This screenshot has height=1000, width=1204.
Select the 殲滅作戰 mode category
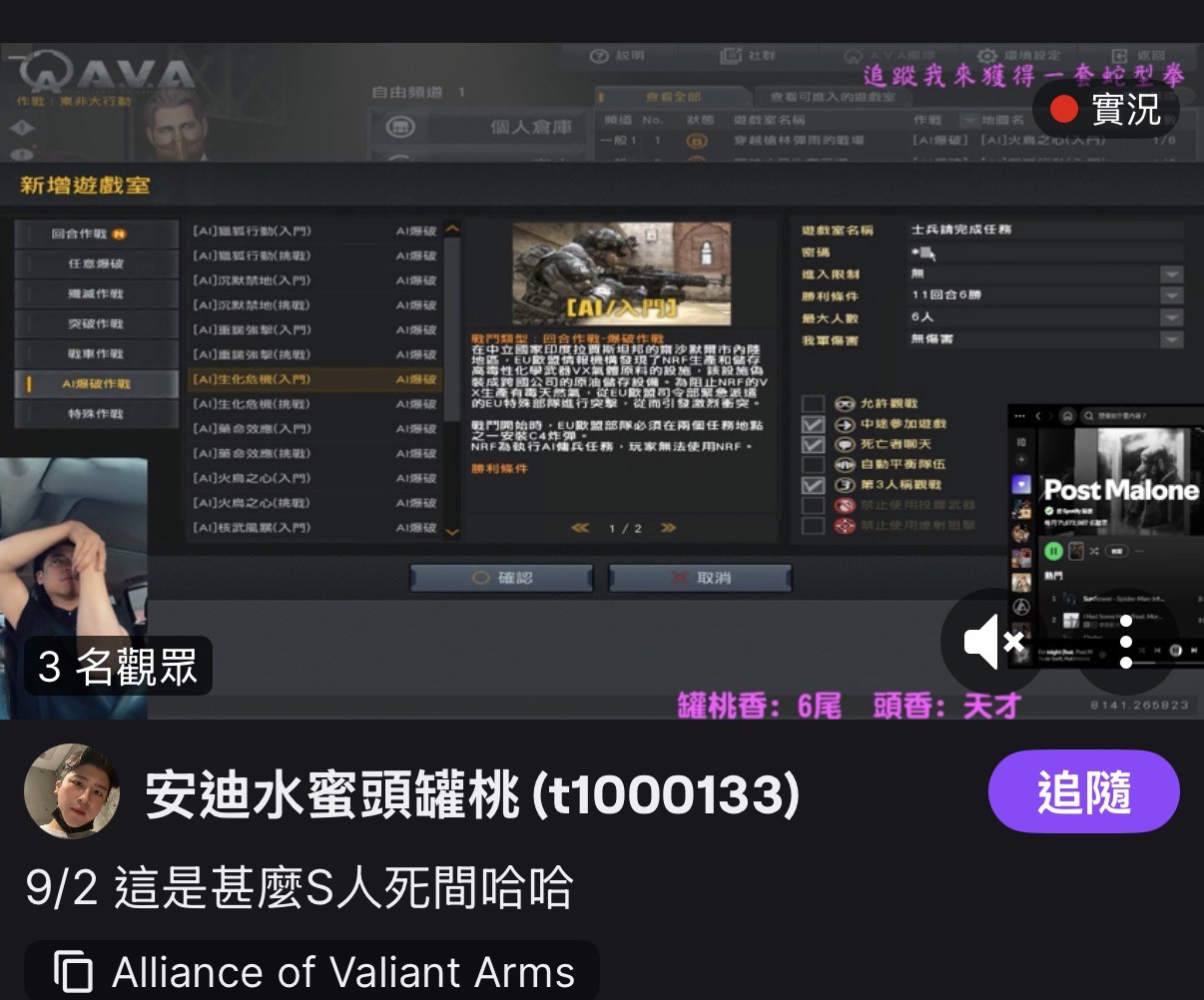[96, 293]
